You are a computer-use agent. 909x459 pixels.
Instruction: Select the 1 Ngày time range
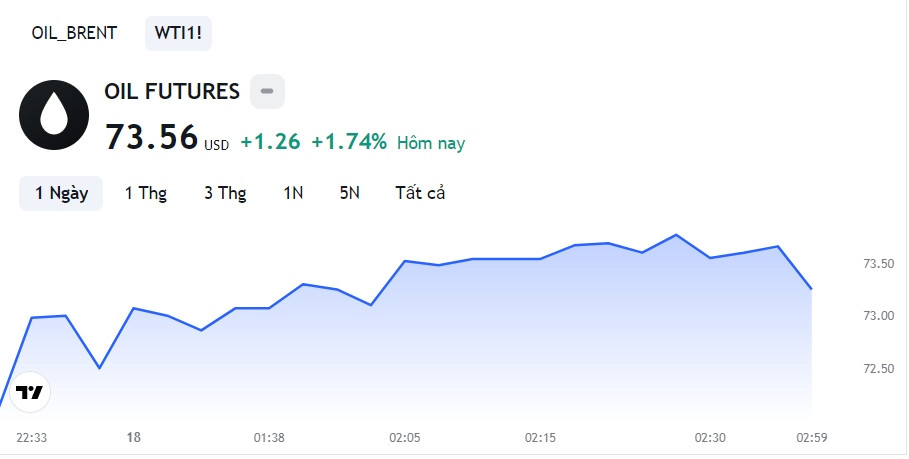[x=61, y=193]
